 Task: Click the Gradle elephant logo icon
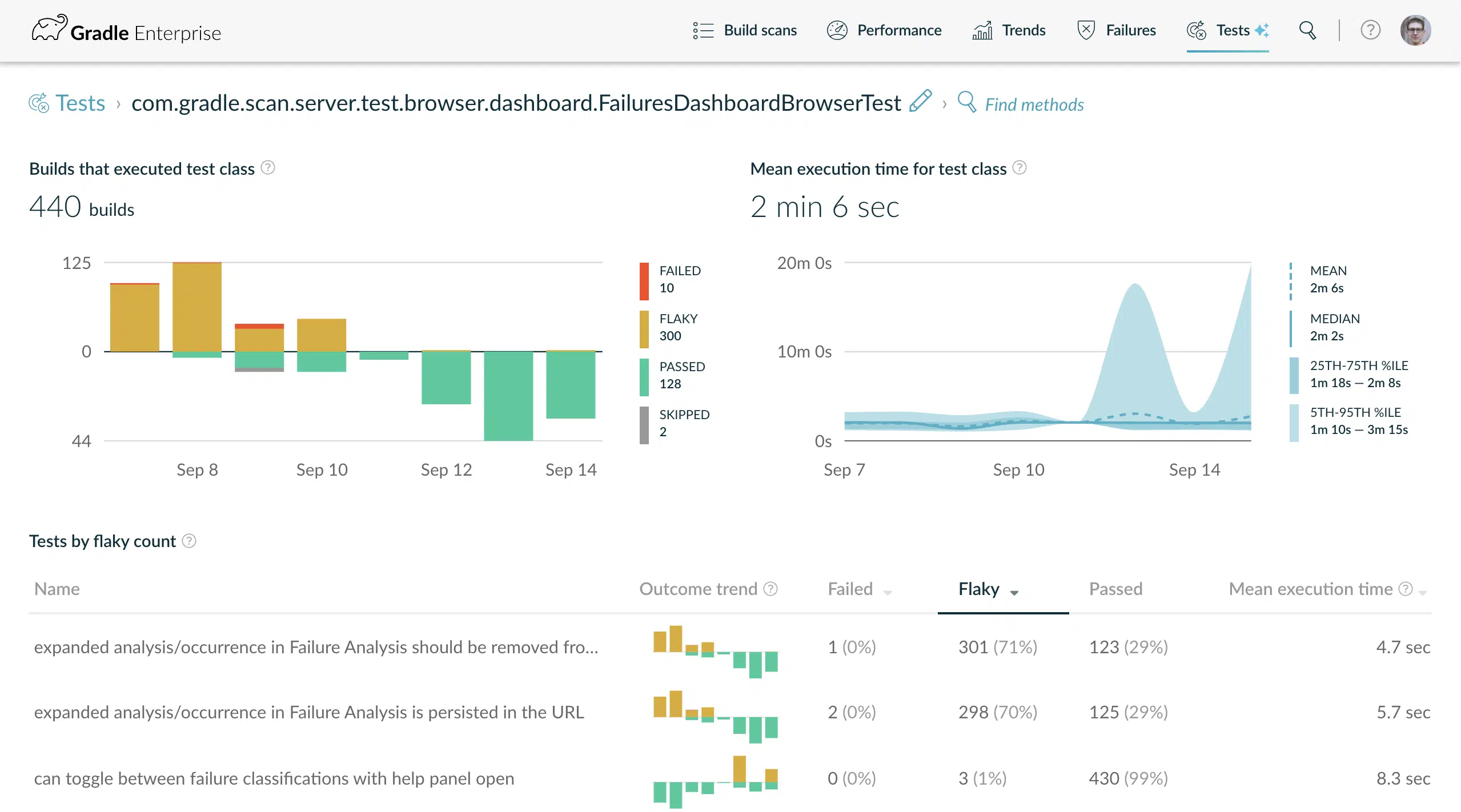pyautogui.click(x=49, y=28)
